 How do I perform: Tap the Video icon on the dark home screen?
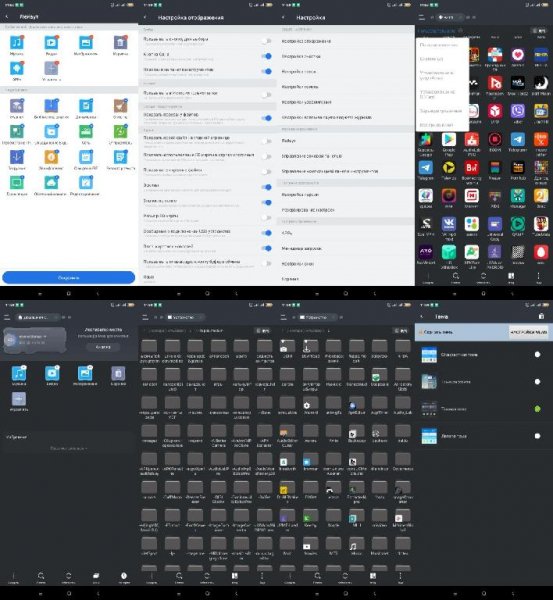tap(52, 373)
